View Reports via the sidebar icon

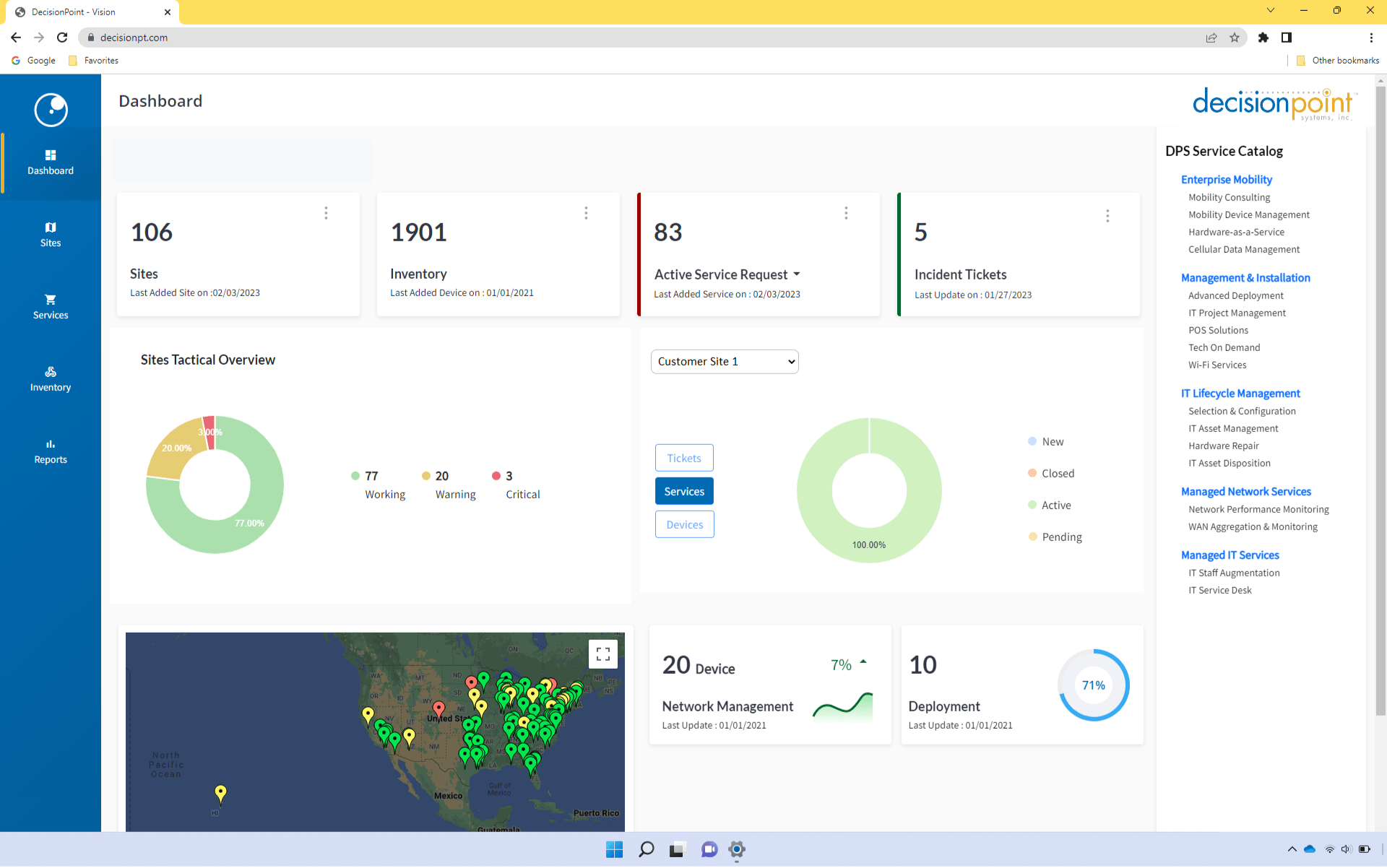click(x=50, y=451)
